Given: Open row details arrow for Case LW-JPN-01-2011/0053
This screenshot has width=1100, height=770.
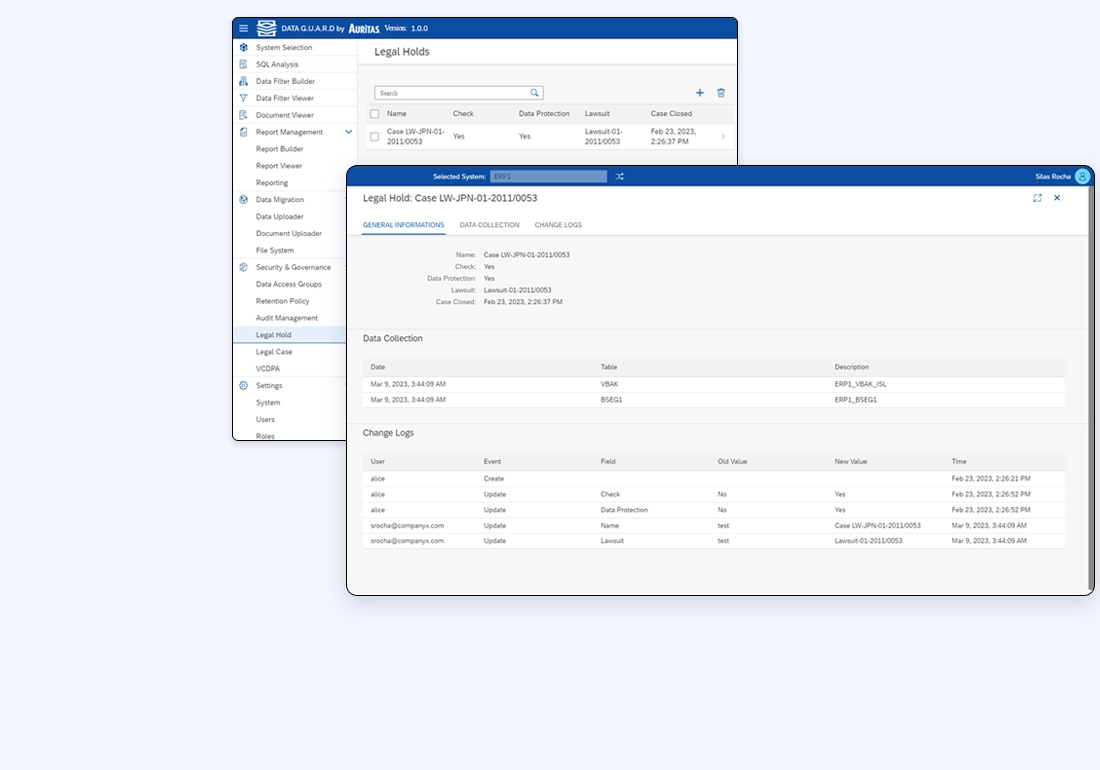Looking at the screenshot, I should point(723,137).
